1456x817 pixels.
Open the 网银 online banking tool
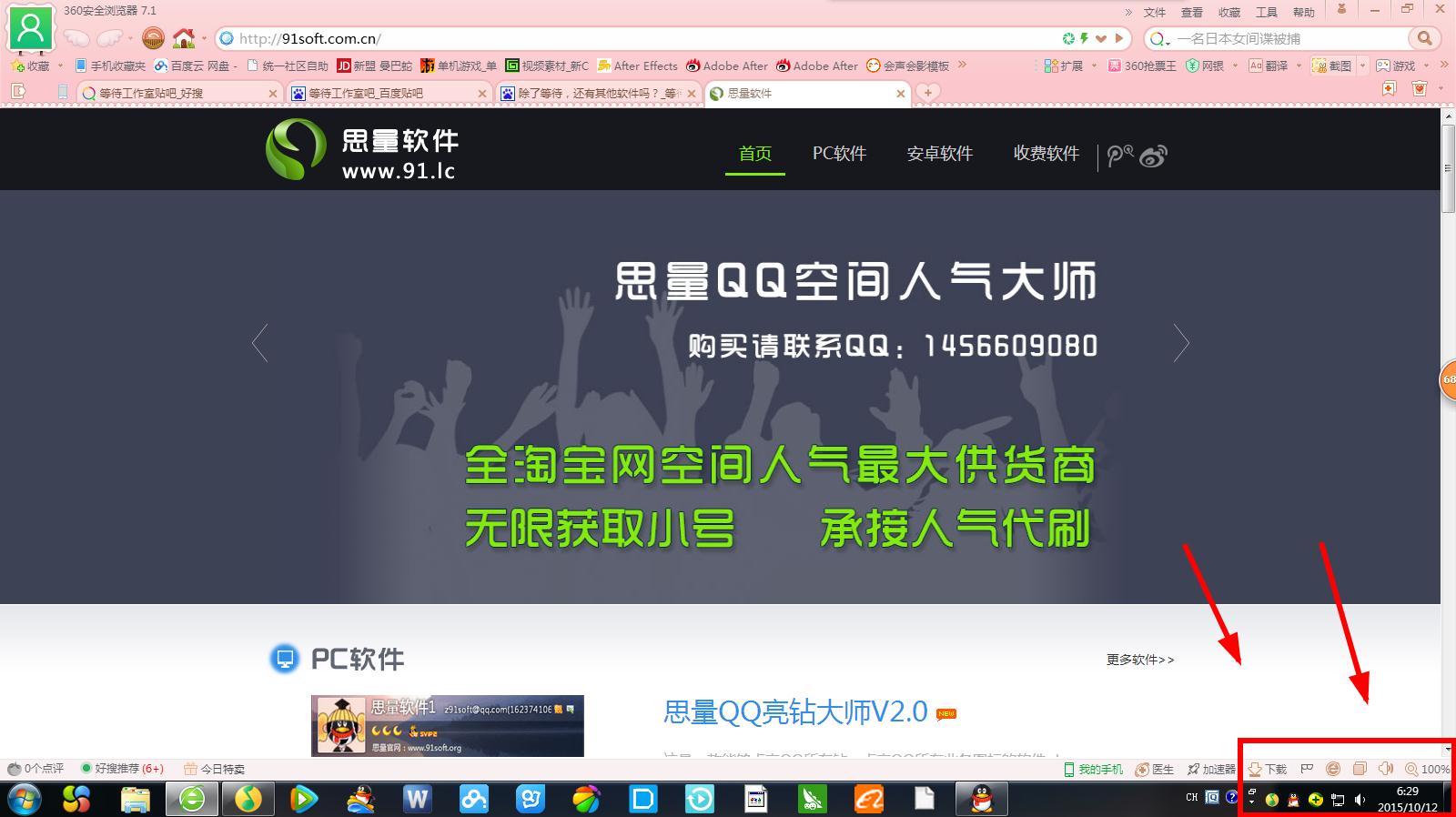pos(1205,66)
